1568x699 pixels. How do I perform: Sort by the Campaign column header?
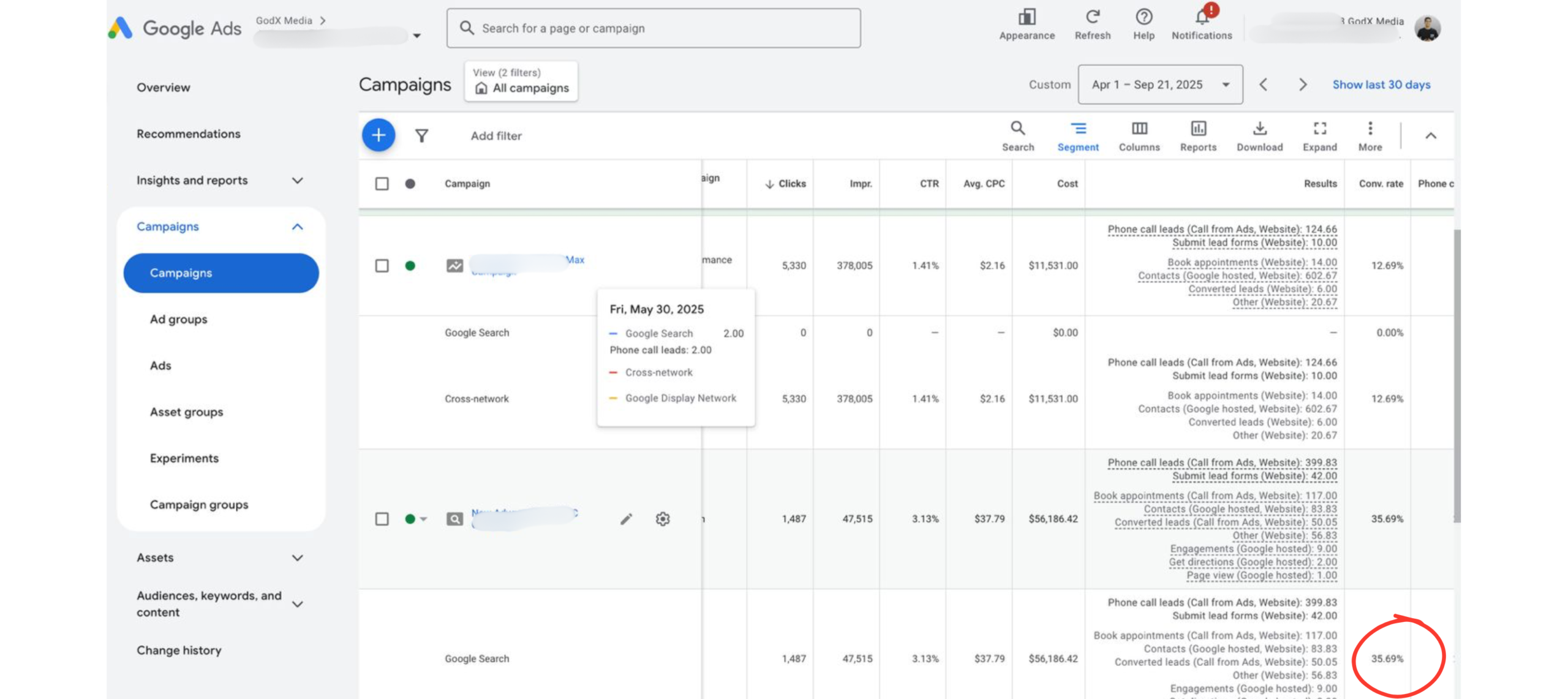(x=467, y=183)
